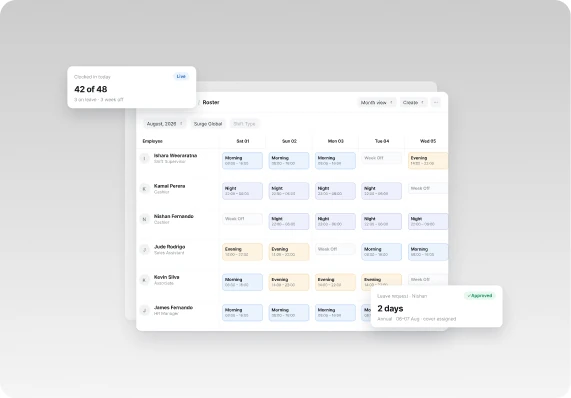Click James Fernando's avatar icon

coord(145,310)
